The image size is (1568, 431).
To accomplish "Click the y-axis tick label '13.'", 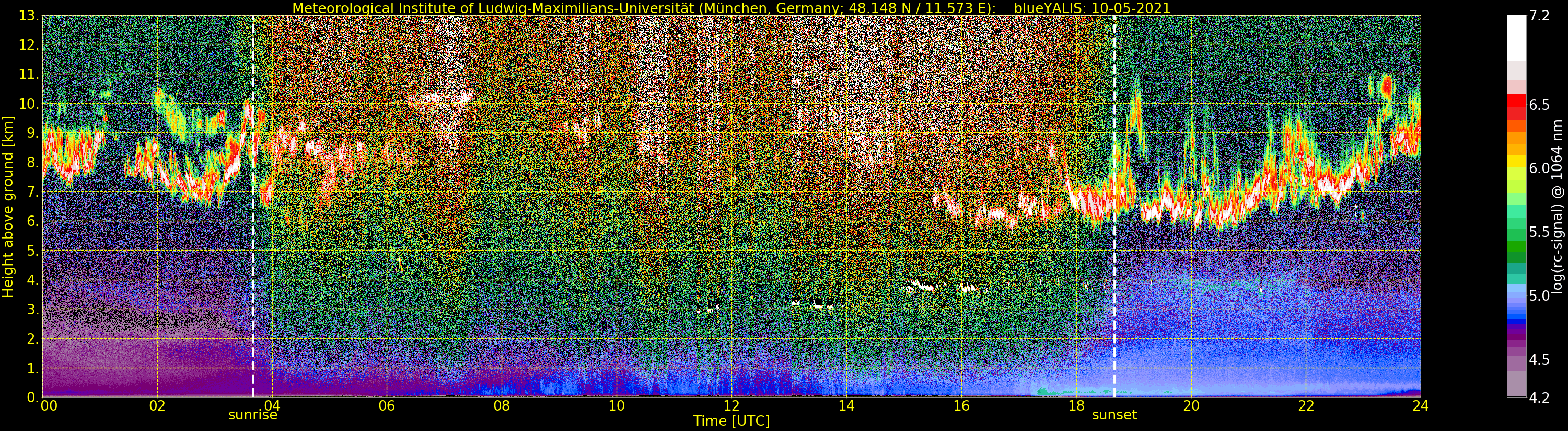I will 29,16.
